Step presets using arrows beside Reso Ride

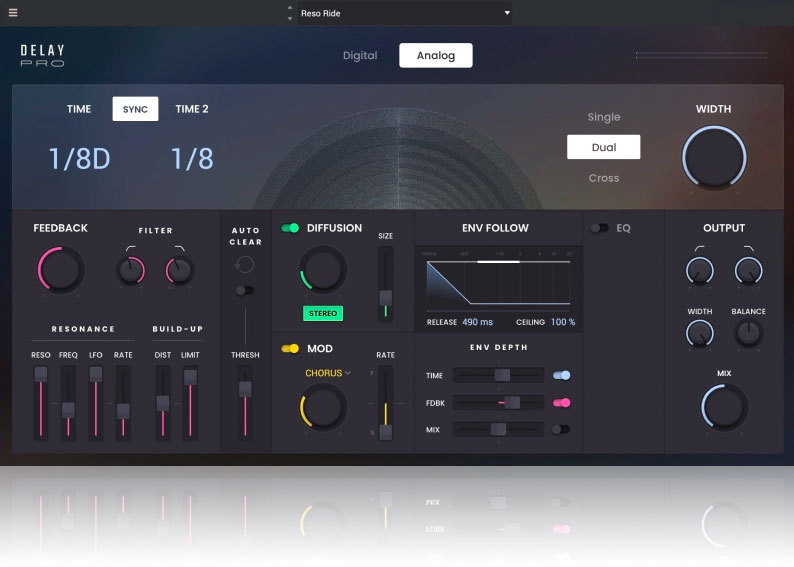[290, 13]
